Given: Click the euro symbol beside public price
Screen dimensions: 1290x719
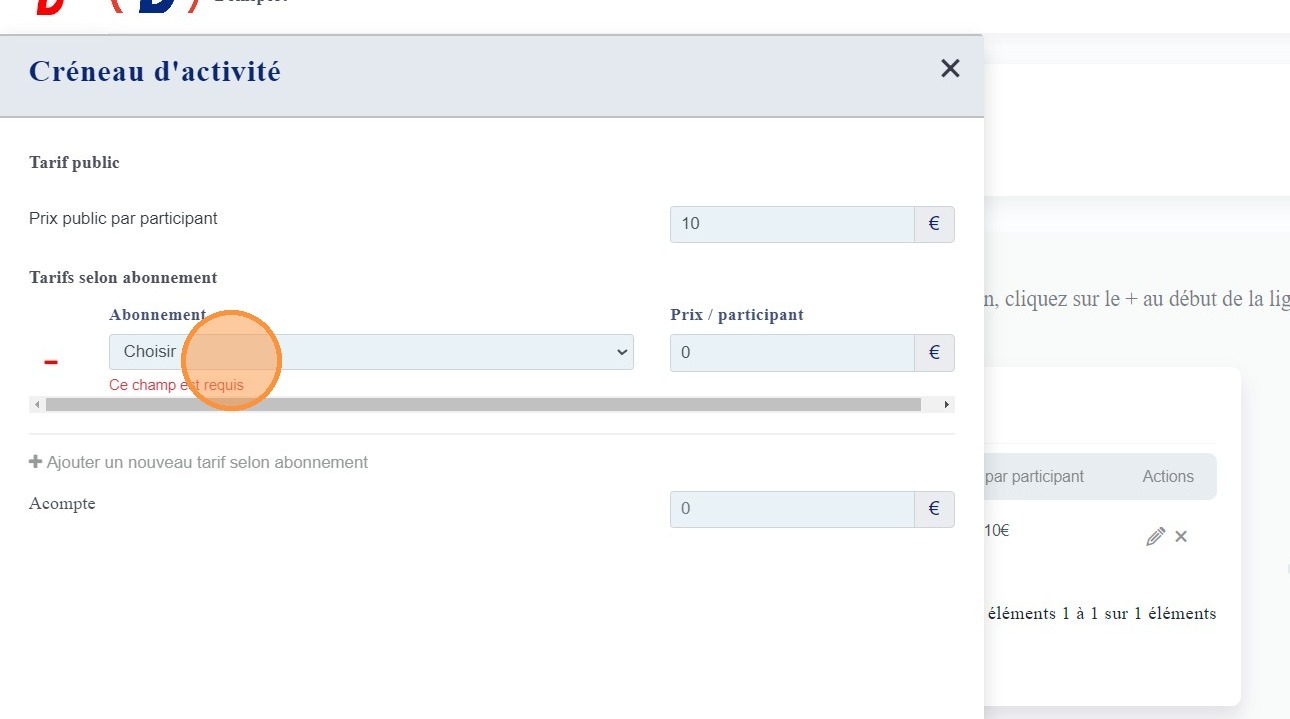Looking at the screenshot, I should (x=934, y=224).
